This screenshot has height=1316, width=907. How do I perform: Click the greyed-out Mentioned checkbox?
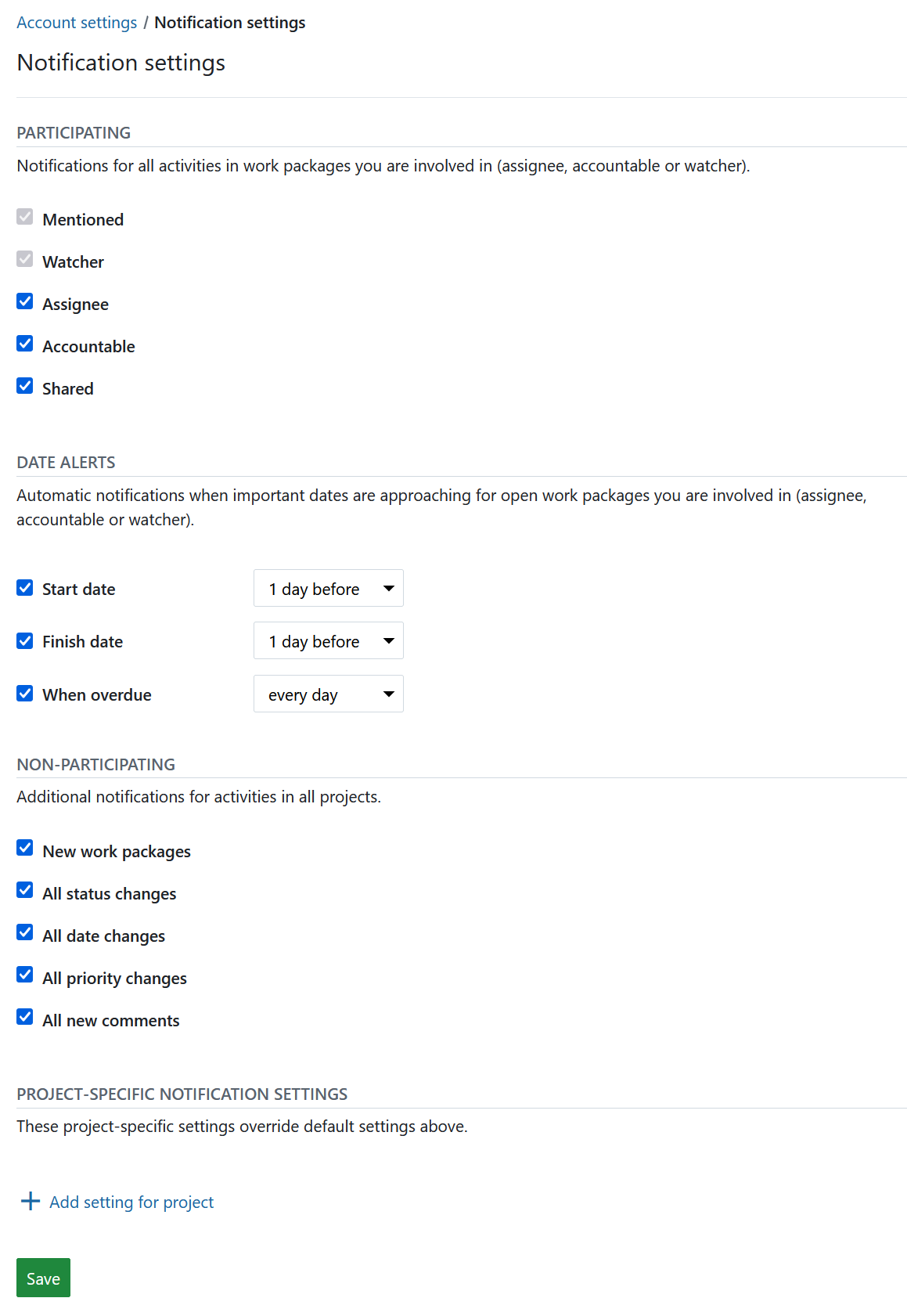[x=24, y=216]
